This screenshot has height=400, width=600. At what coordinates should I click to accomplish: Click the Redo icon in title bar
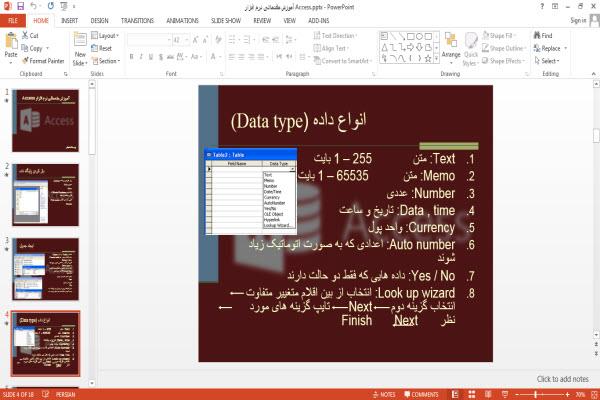coord(51,6)
